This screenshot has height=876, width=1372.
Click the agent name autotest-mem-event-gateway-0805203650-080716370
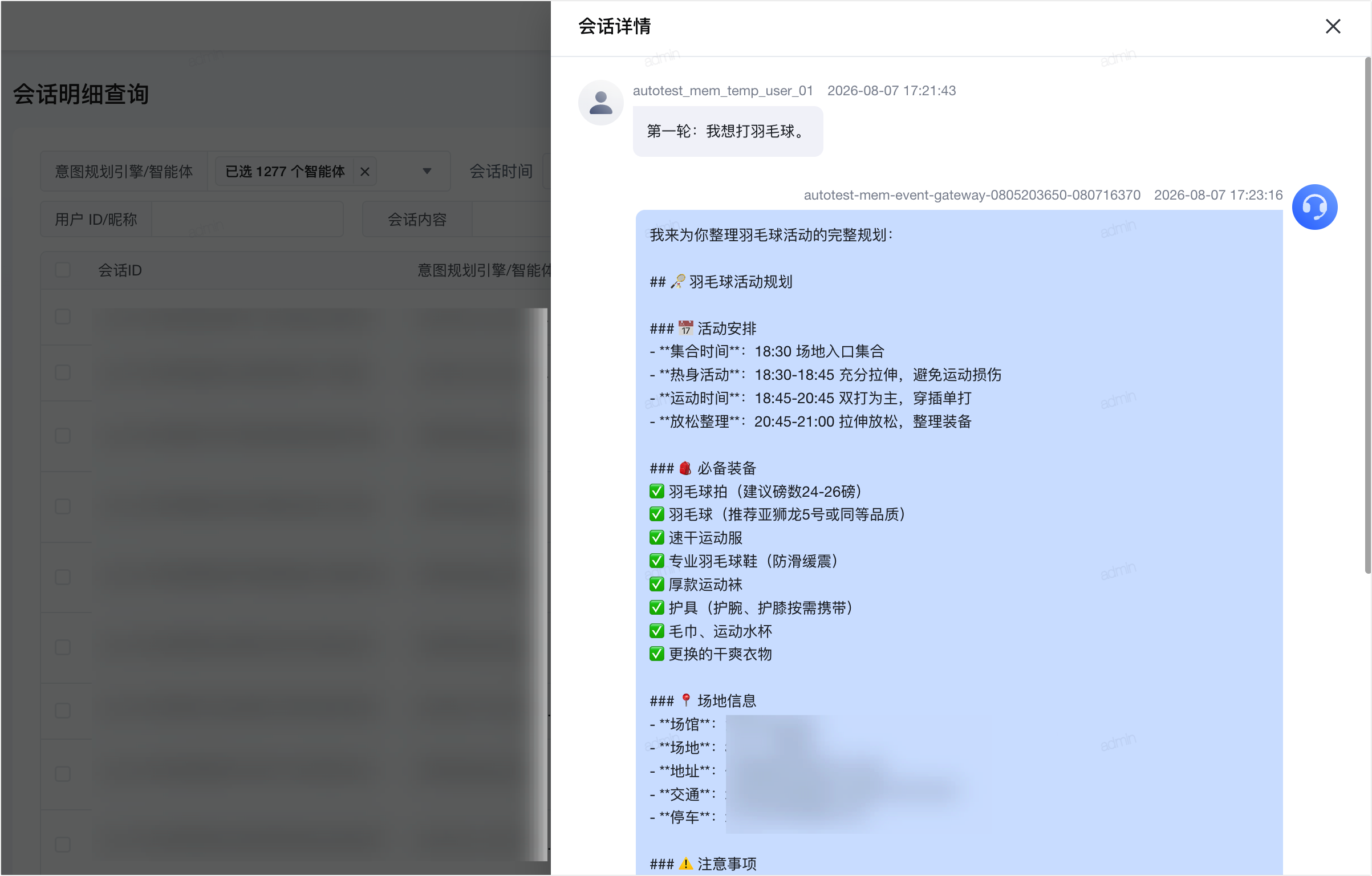pyautogui.click(x=972, y=195)
